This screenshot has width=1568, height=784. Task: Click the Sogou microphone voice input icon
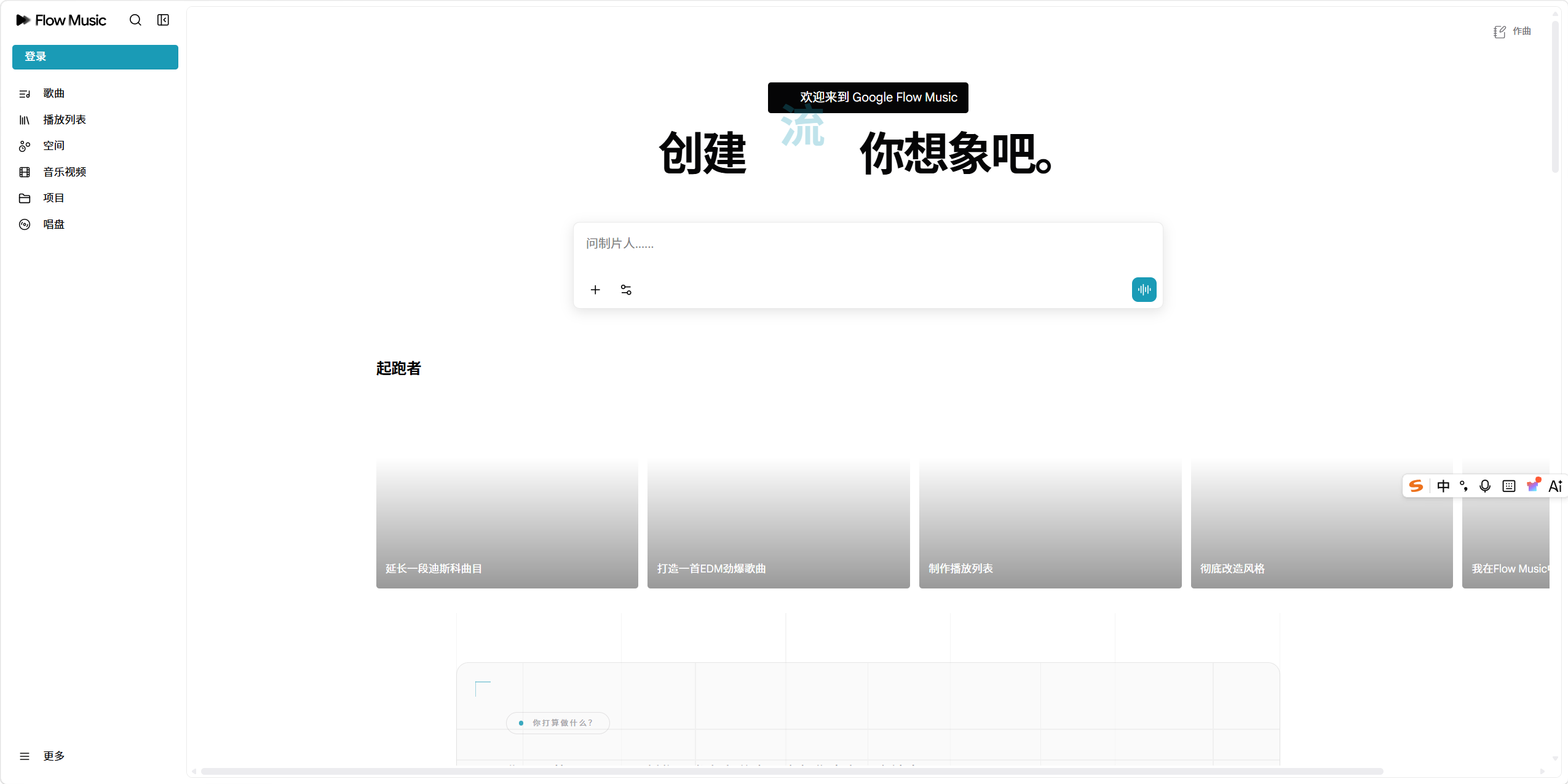[1485, 486]
